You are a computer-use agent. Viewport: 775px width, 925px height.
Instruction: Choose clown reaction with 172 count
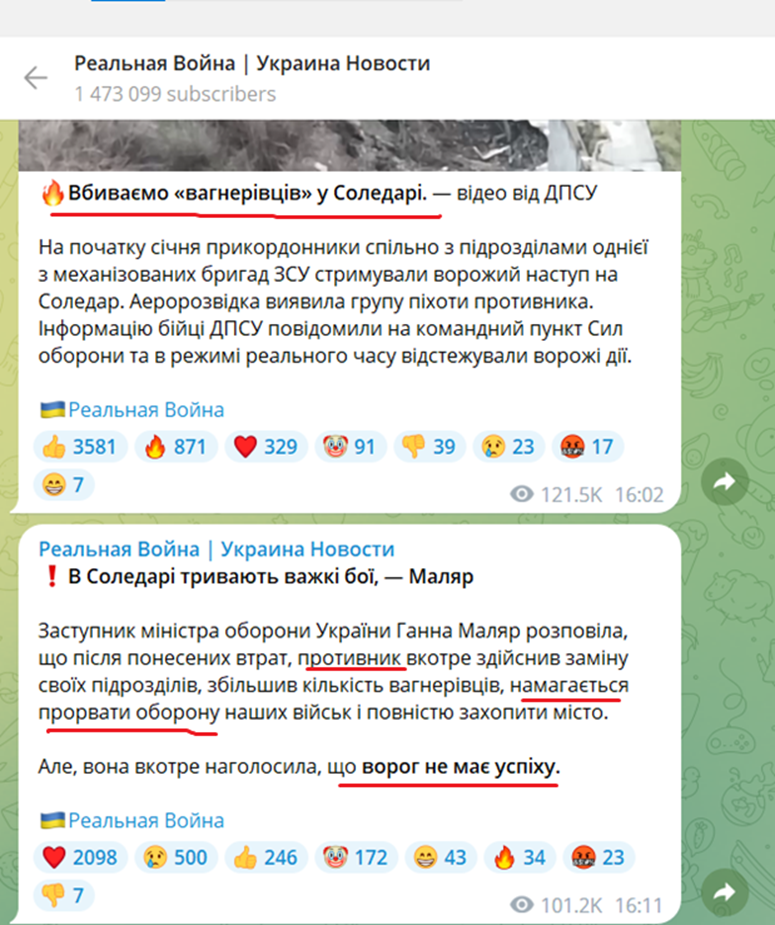point(357,857)
